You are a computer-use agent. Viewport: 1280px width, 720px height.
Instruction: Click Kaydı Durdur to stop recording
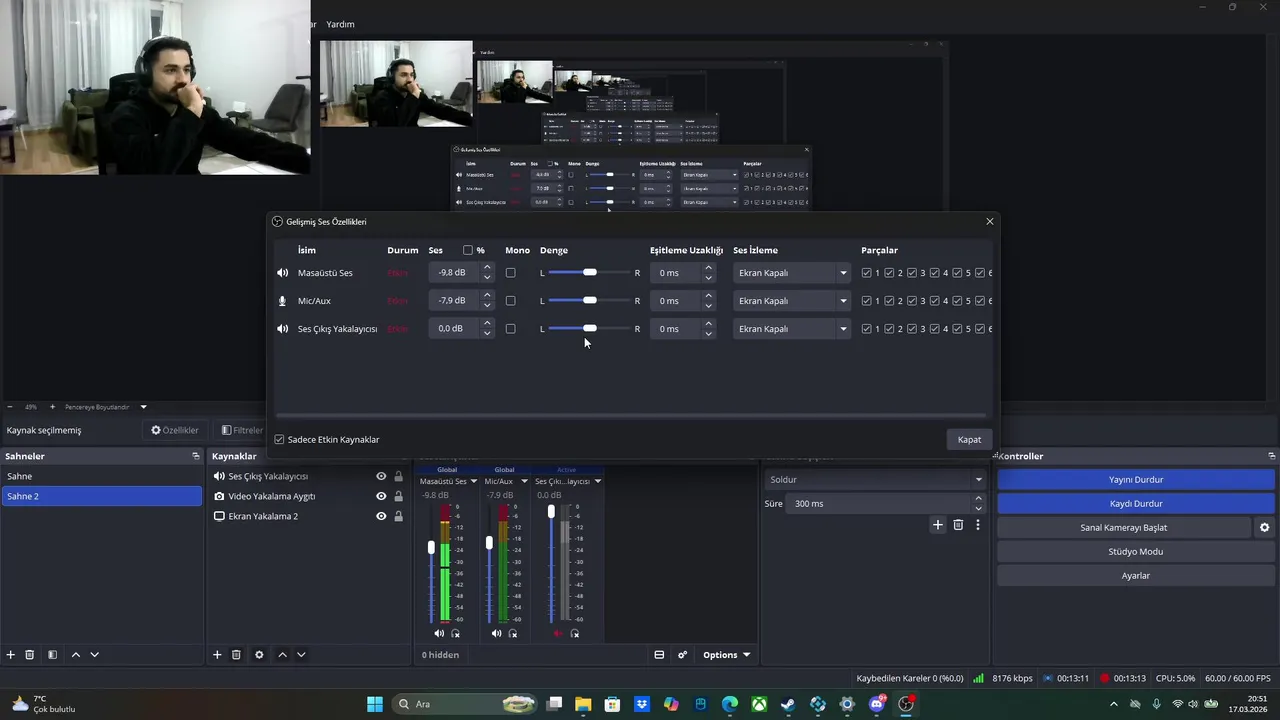(1136, 503)
